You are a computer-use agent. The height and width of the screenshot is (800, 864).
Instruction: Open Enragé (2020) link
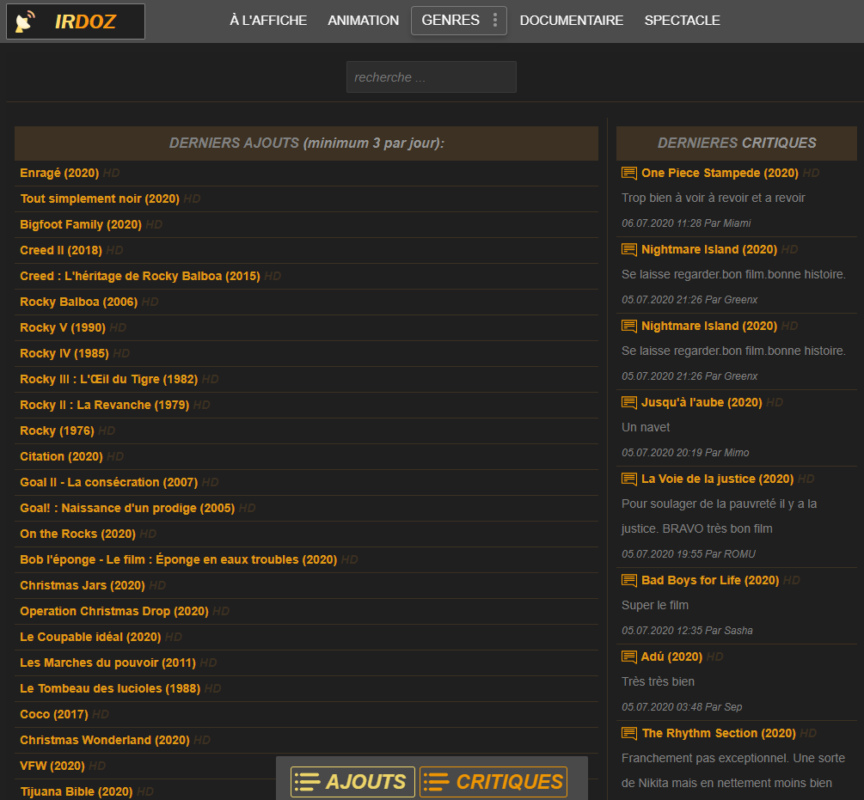60,173
